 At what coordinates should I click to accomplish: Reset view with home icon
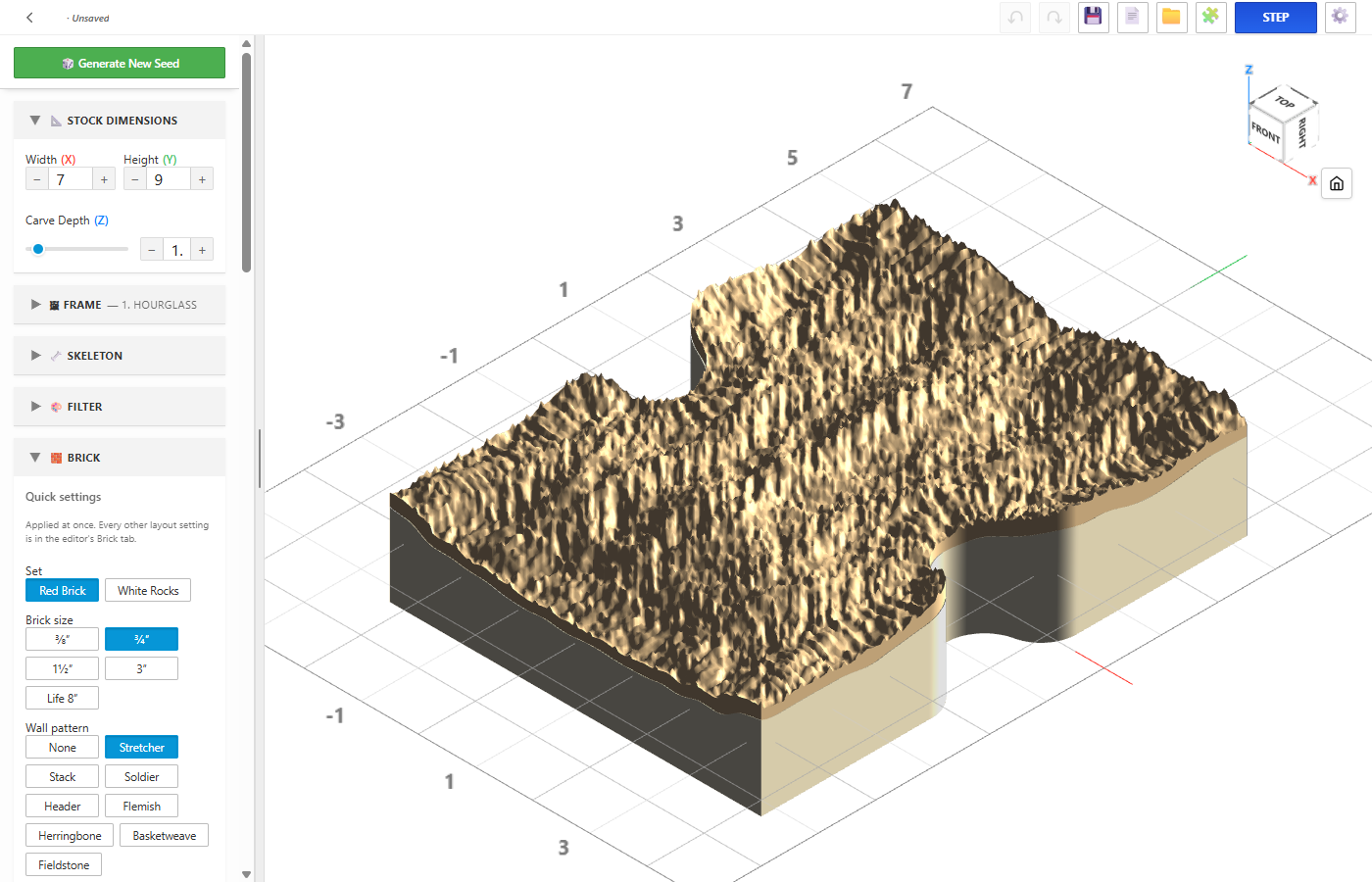pyautogui.click(x=1337, y=183)
